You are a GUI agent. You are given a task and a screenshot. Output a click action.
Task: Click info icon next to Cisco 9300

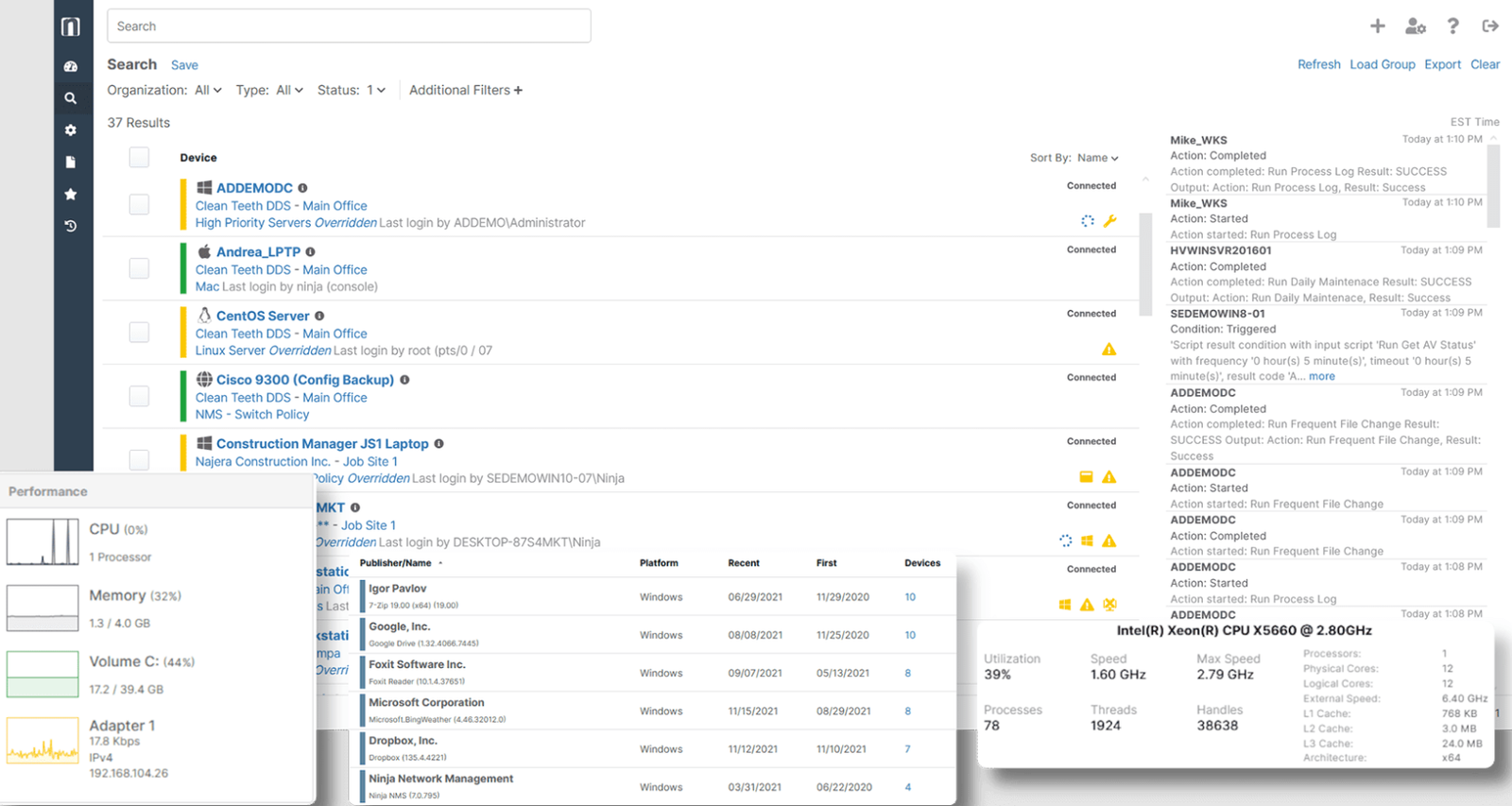pyautogui.click(x=404, y=380)
